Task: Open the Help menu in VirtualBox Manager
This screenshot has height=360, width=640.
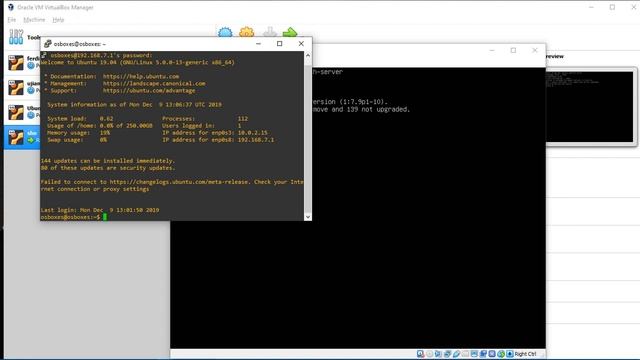Action: coord(58,20)
